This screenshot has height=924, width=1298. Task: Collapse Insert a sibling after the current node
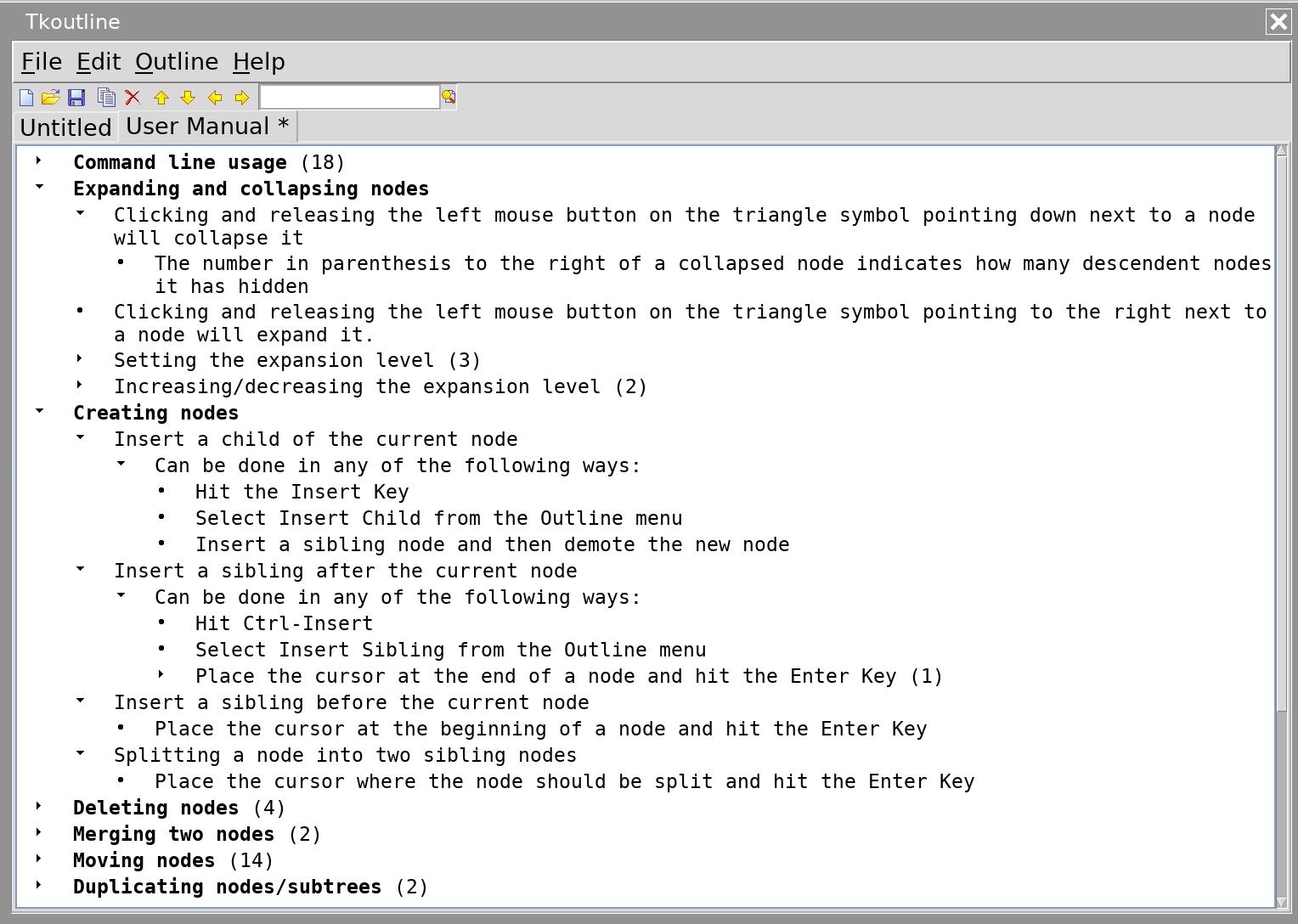tap(80, 569)
